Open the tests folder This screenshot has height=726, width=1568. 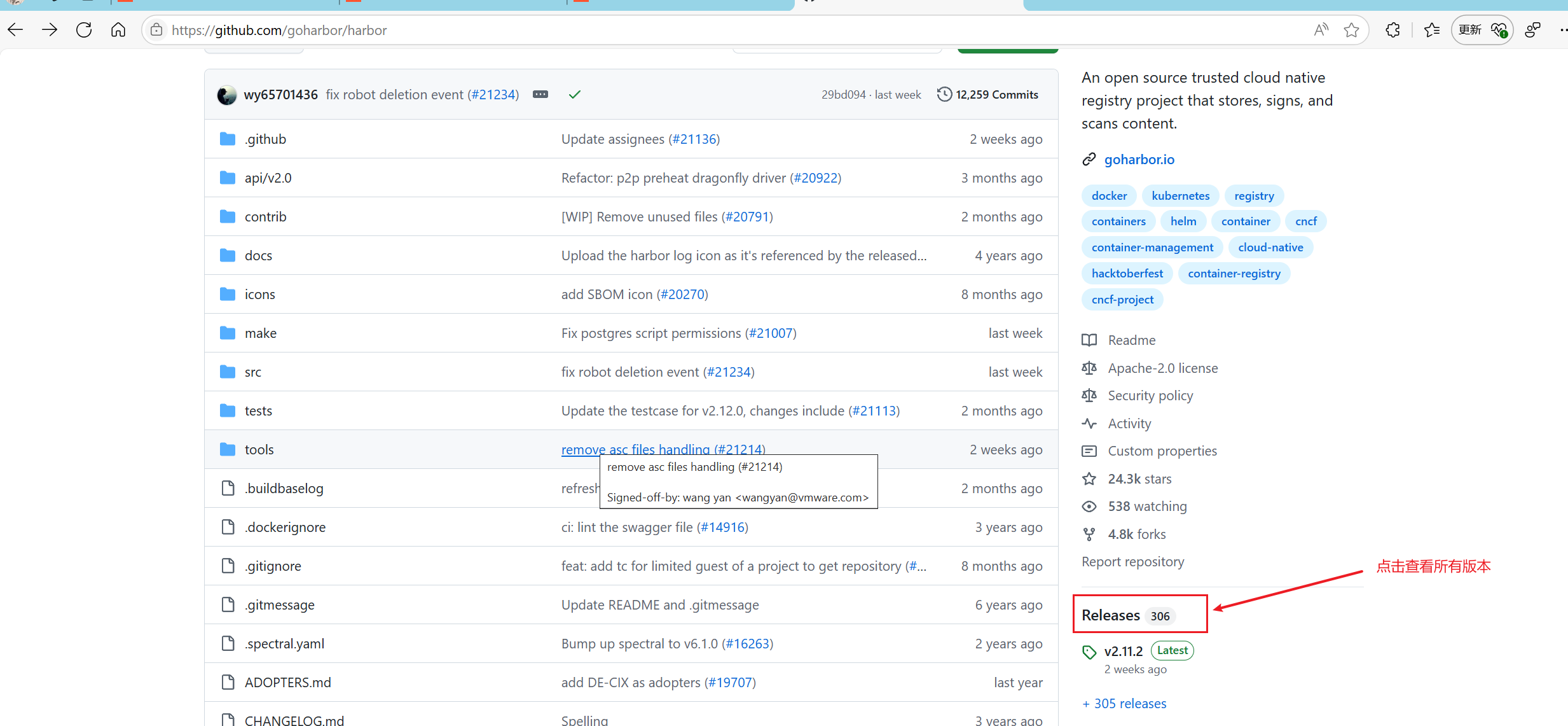(258, 411)
